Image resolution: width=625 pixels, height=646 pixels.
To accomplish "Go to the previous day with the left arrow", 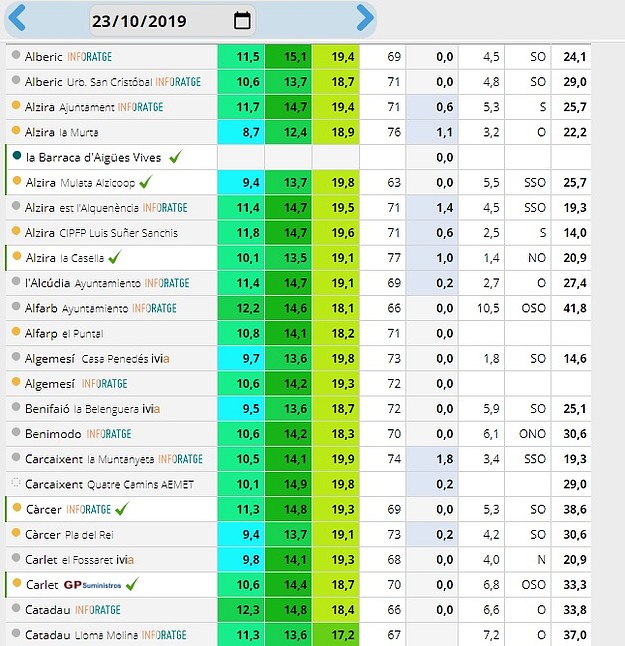I will 17,17.
